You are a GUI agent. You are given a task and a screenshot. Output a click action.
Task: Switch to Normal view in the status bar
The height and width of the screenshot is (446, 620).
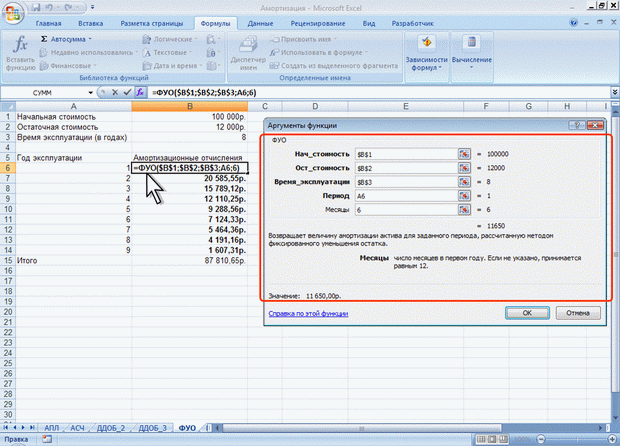(481, 439)
